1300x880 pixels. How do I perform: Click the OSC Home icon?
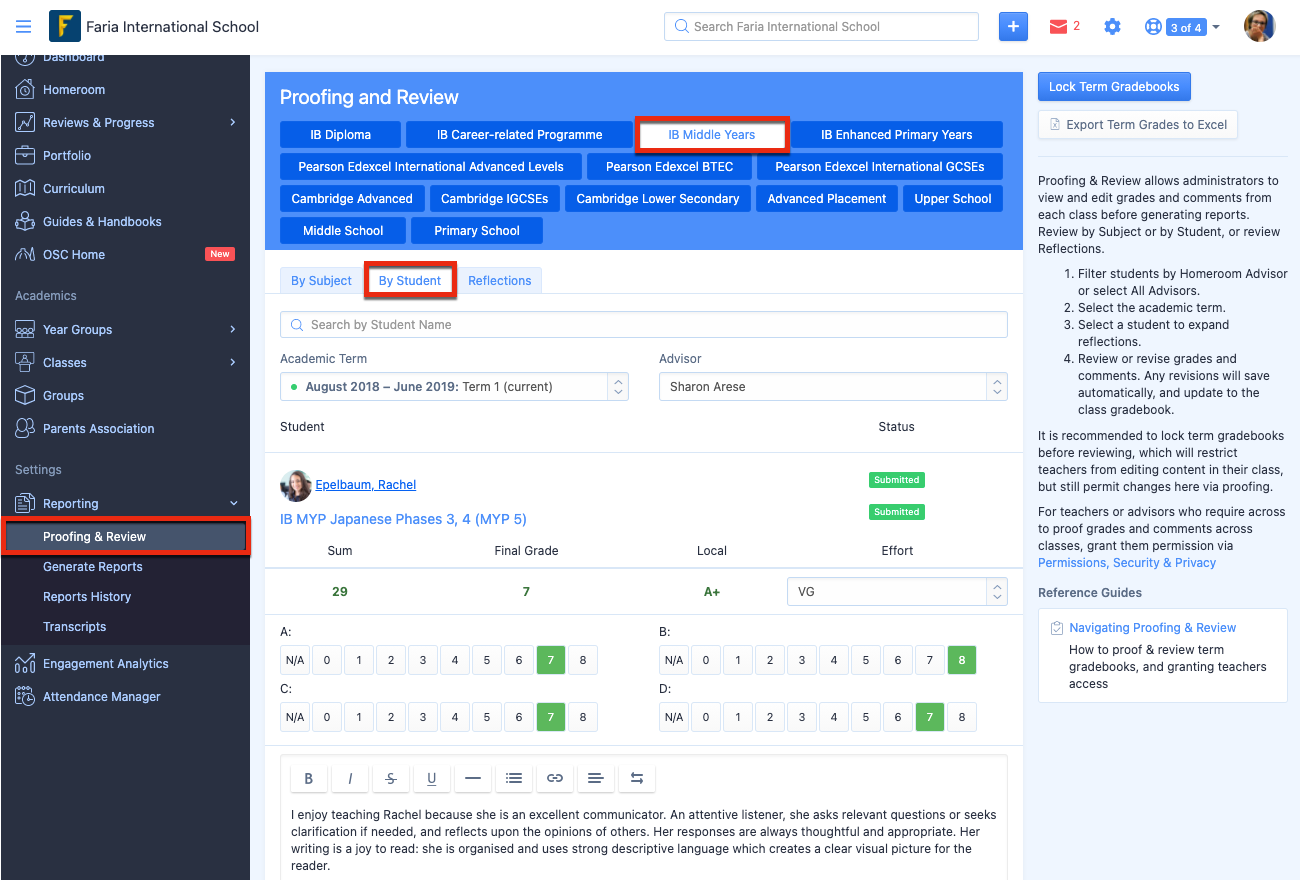tap(25, 254)
